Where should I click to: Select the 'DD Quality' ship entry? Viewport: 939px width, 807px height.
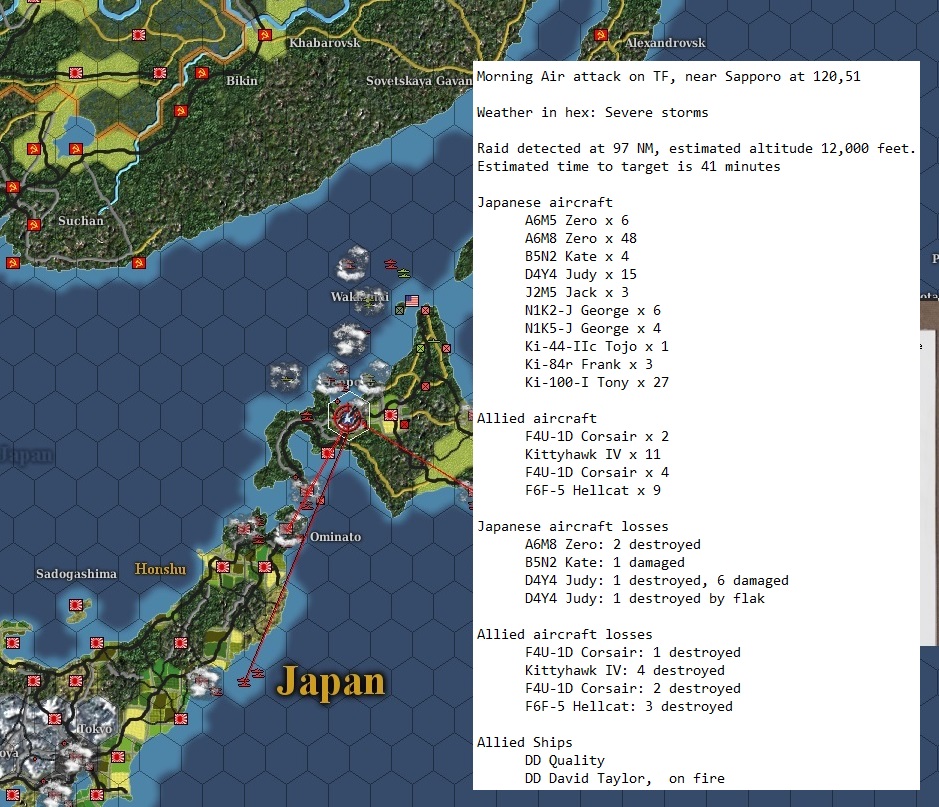[x=565, y=760]
